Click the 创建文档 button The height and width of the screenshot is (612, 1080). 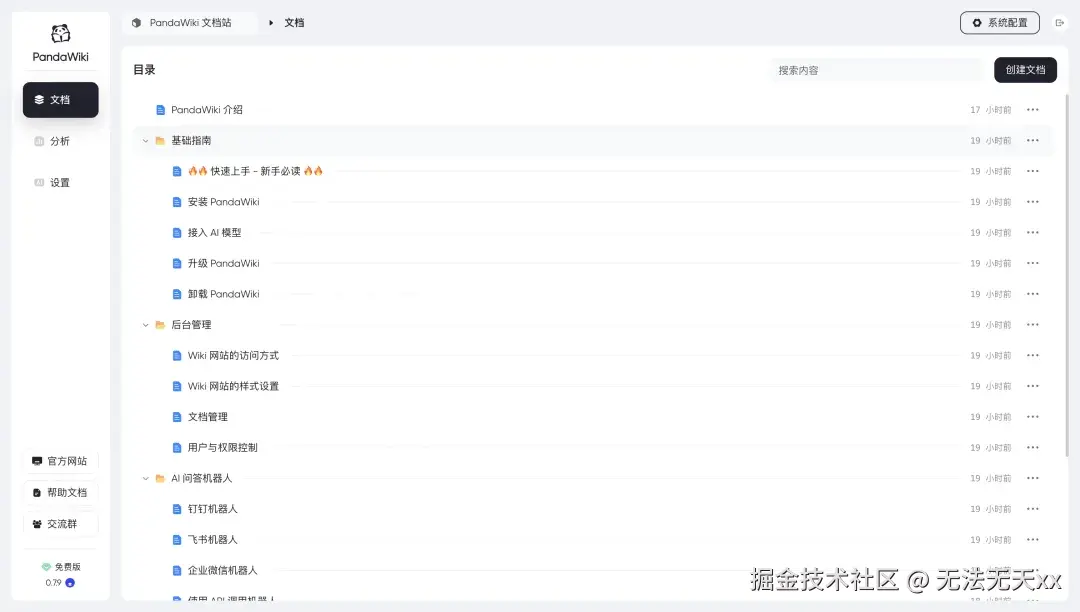(1025, 70)
